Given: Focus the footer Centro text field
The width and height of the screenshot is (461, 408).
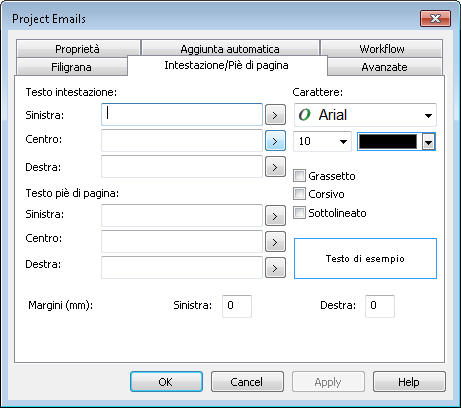Looking at the screenshot, I should [182, 241].
